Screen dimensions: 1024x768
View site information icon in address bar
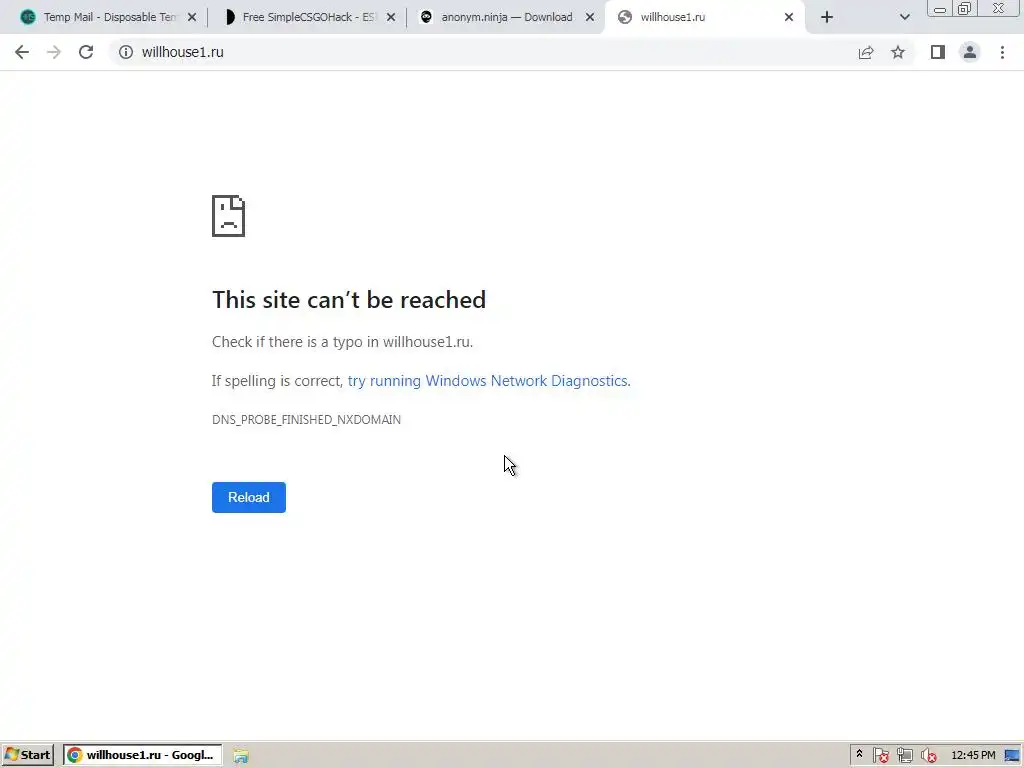coord(125,52)
